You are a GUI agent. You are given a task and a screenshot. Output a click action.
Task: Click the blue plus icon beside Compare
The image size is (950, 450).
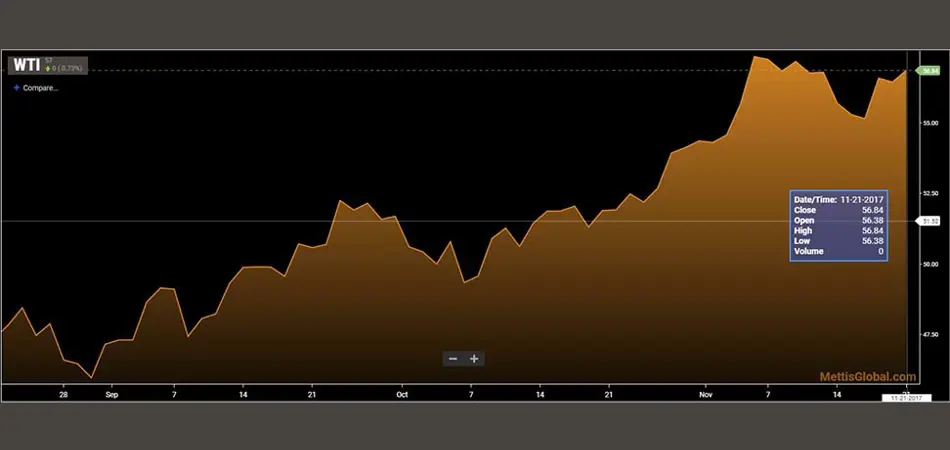[16, 88]
